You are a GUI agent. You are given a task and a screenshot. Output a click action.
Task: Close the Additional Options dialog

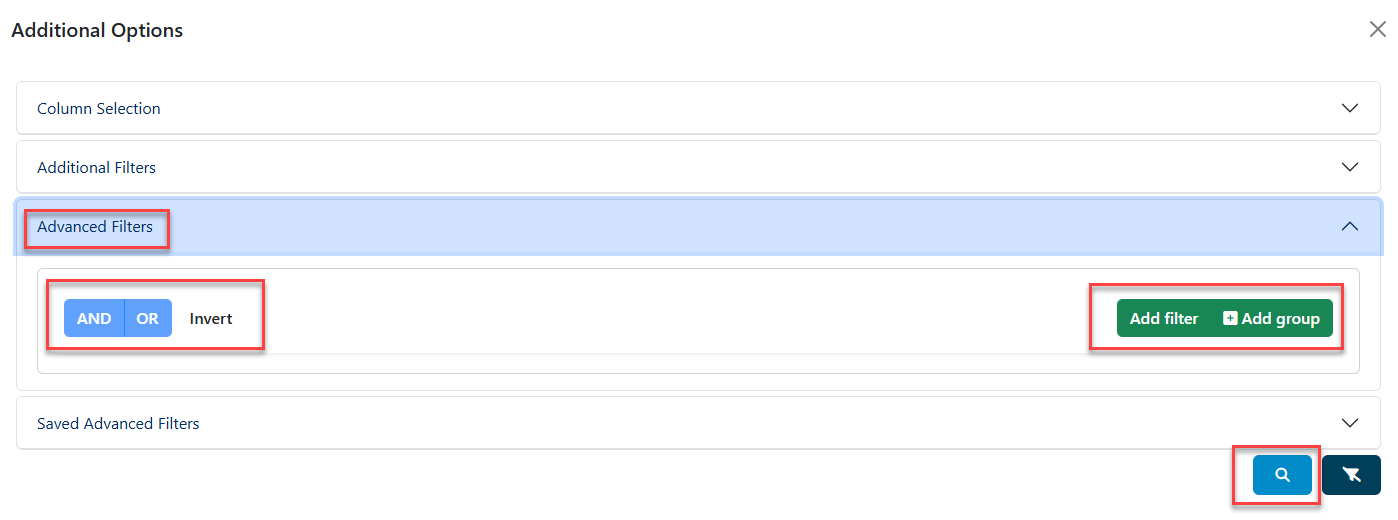pos(1377,29)
